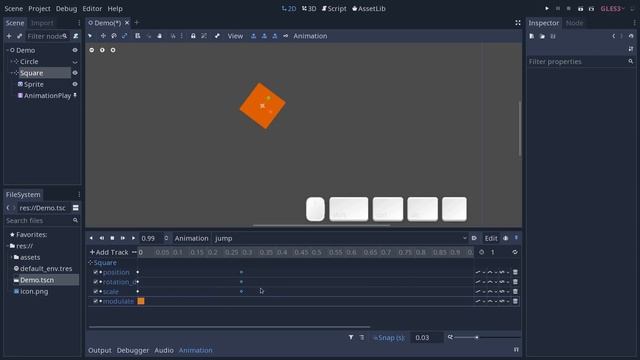The image size is (640, 360).
Task: Open the View menu button in toolbar
Action: coord(235,36)
